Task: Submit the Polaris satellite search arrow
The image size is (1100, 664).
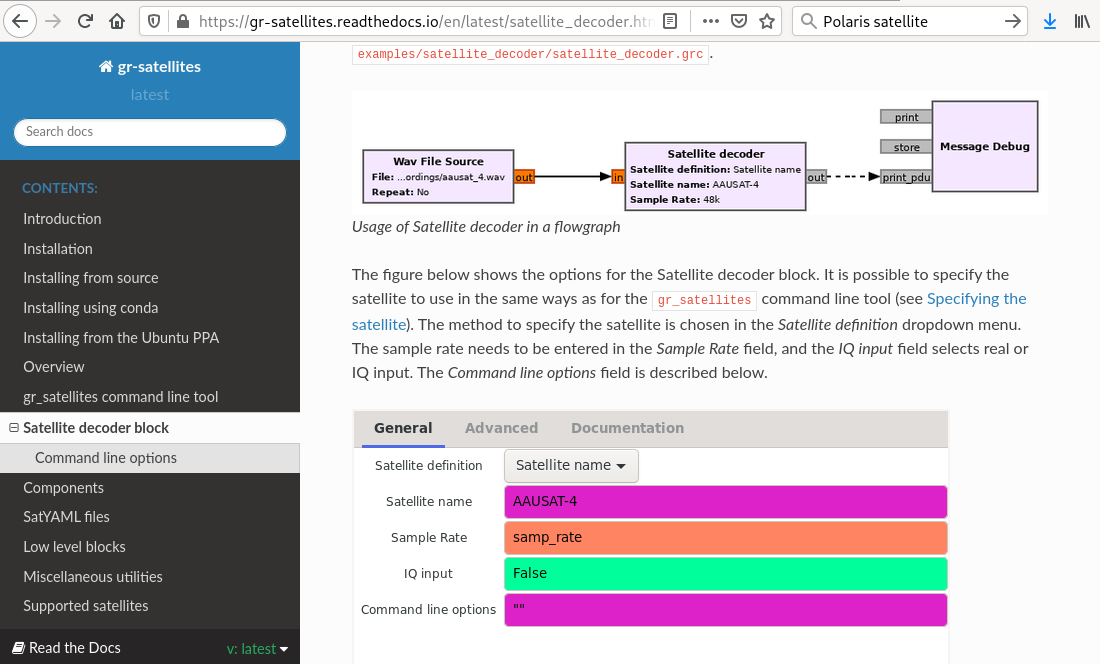Action: [x=1012, y=22]
